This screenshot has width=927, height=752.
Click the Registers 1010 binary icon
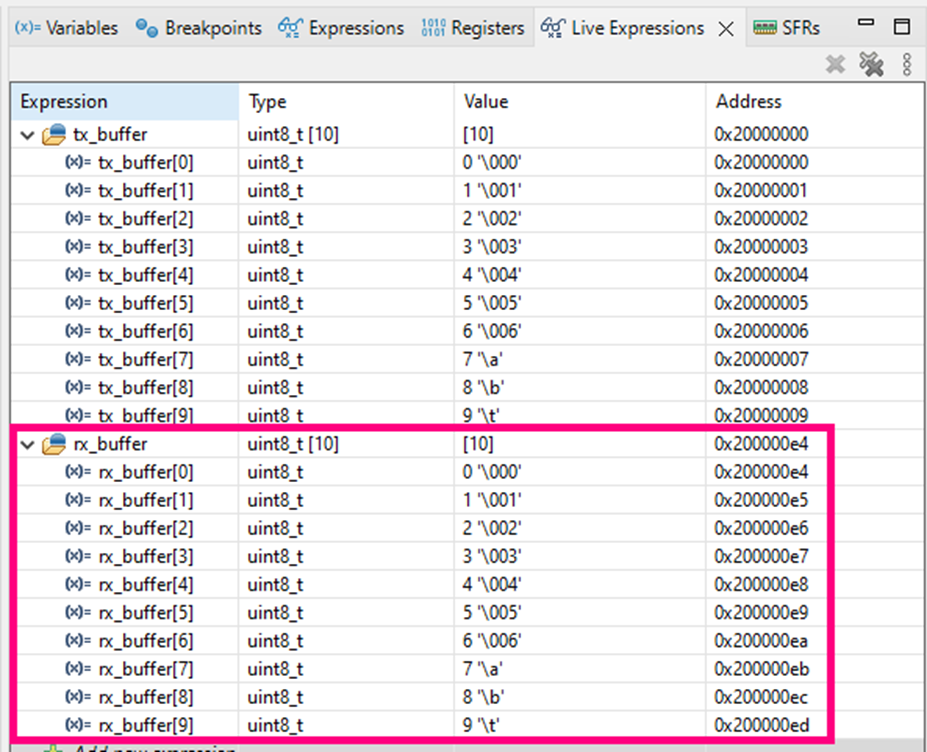tap(433, 27)
